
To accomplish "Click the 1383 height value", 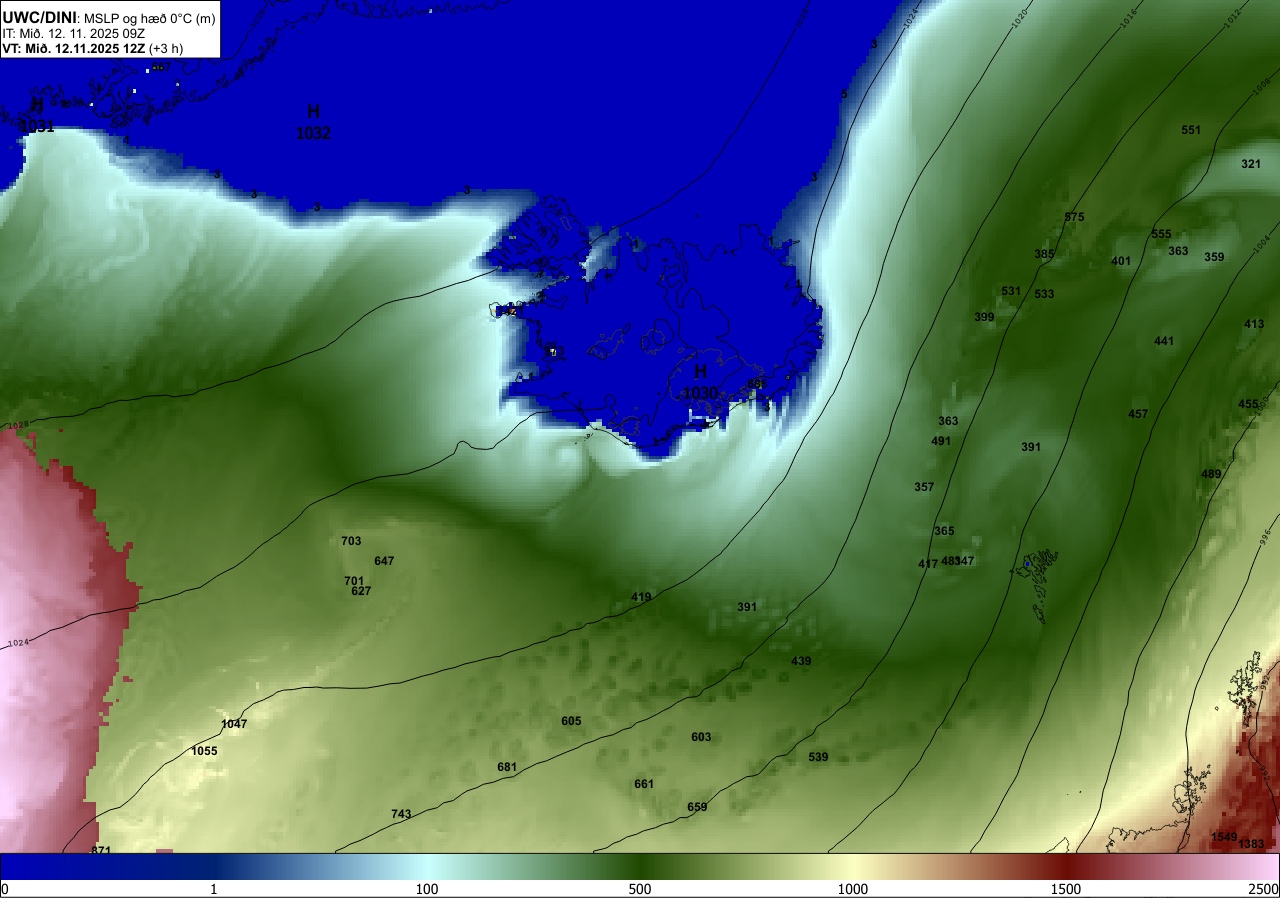I will click(1251, 845).
